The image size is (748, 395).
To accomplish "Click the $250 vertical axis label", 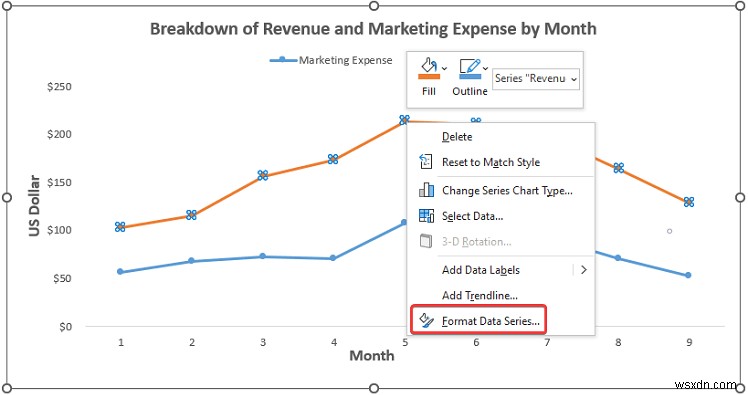I will pyautogui.click(x=59, y=87).
